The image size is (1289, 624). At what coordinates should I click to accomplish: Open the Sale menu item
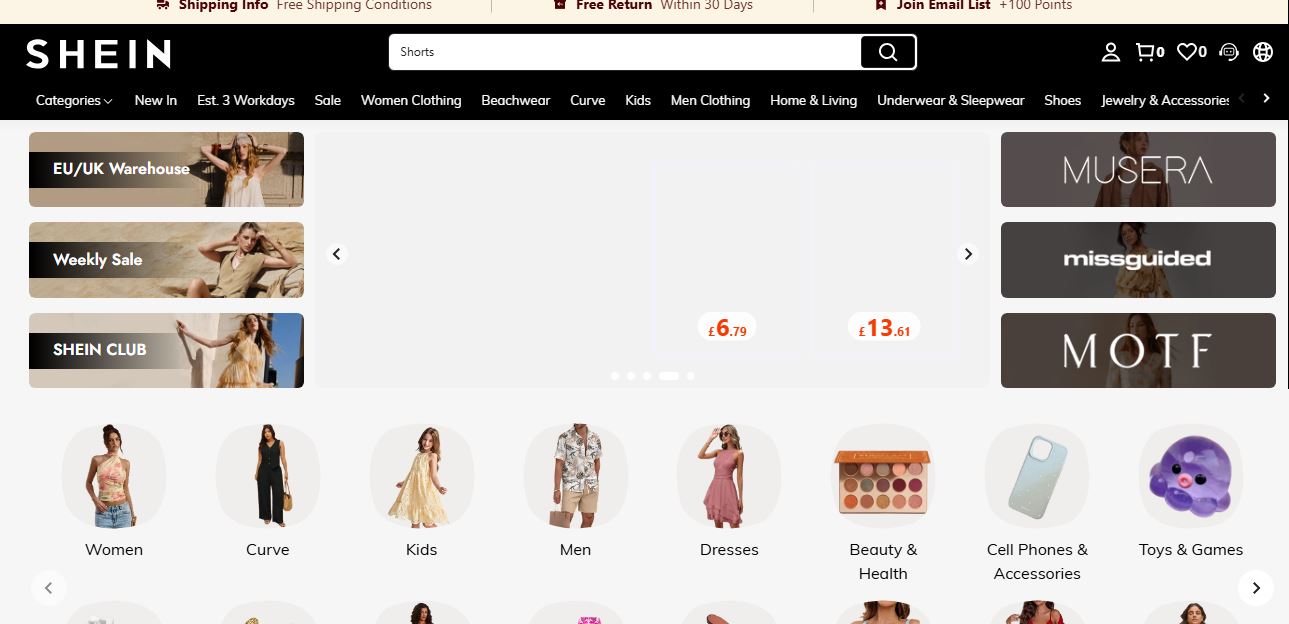(x=328, y=100)
